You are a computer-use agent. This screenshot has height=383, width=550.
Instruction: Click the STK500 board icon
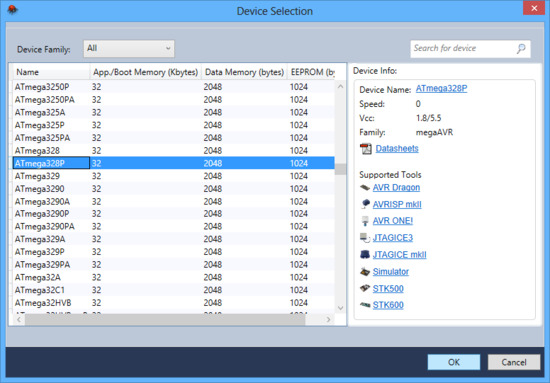(x=365, y=288)
